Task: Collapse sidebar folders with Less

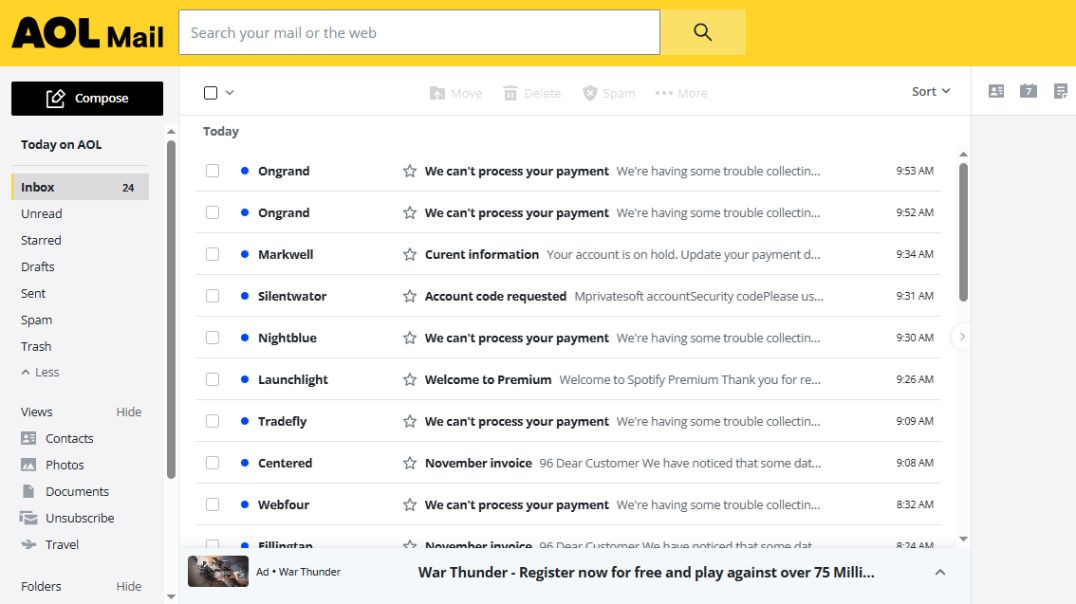Action: pyautogui.click(x=40, y=372)
